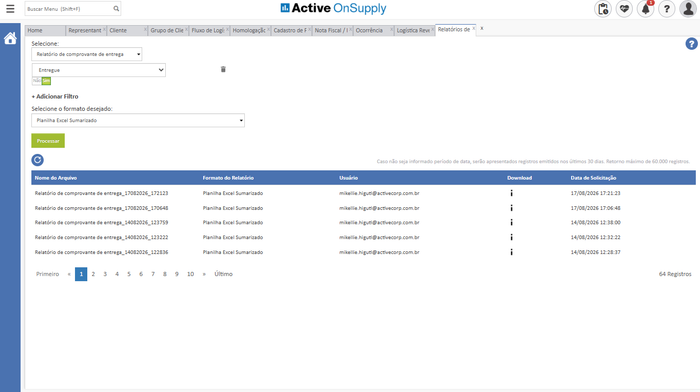Open the header question mark help
The image size is (700, 392).
[667, 8]
